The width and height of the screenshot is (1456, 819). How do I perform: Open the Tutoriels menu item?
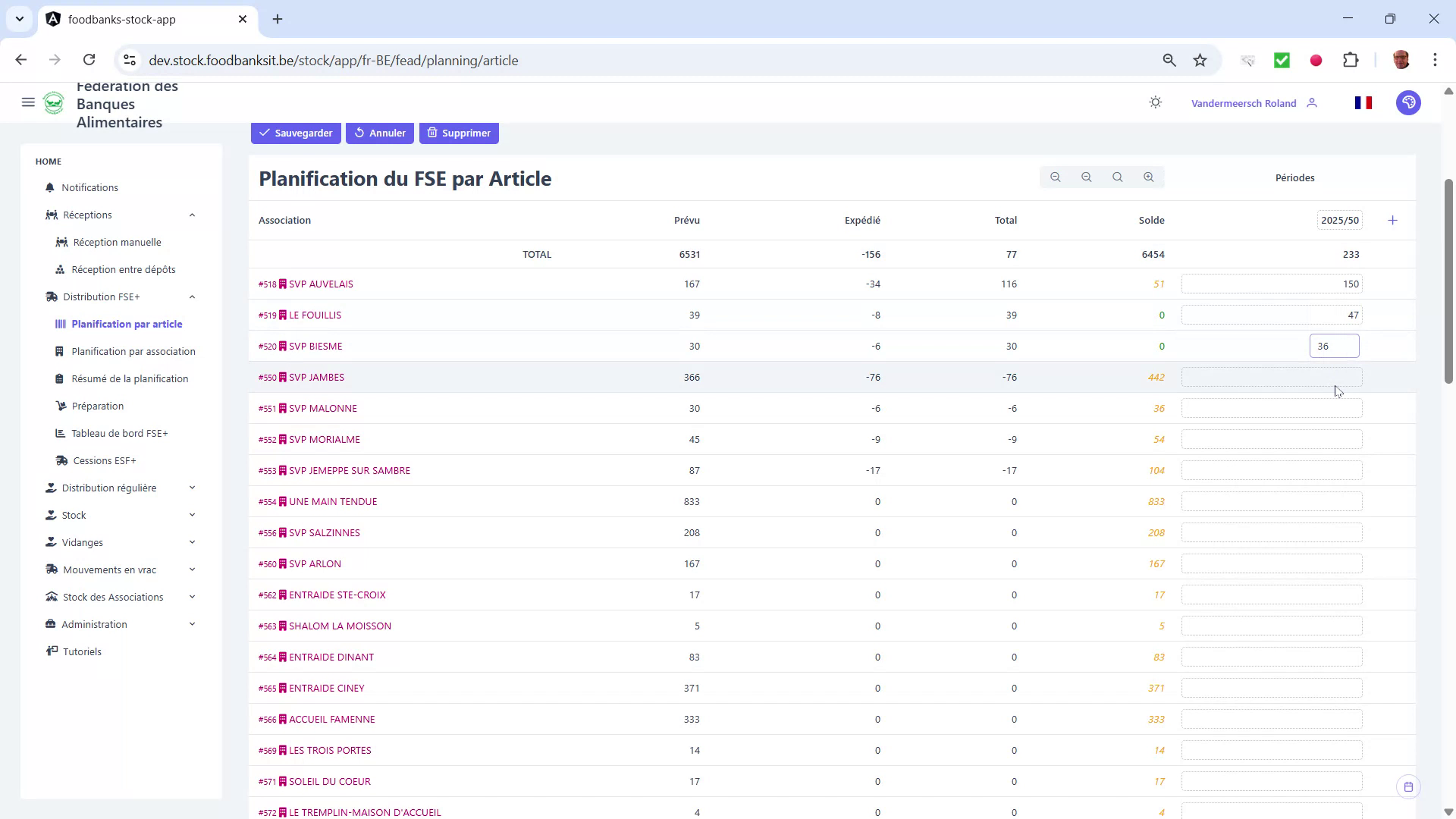(81, 651)
